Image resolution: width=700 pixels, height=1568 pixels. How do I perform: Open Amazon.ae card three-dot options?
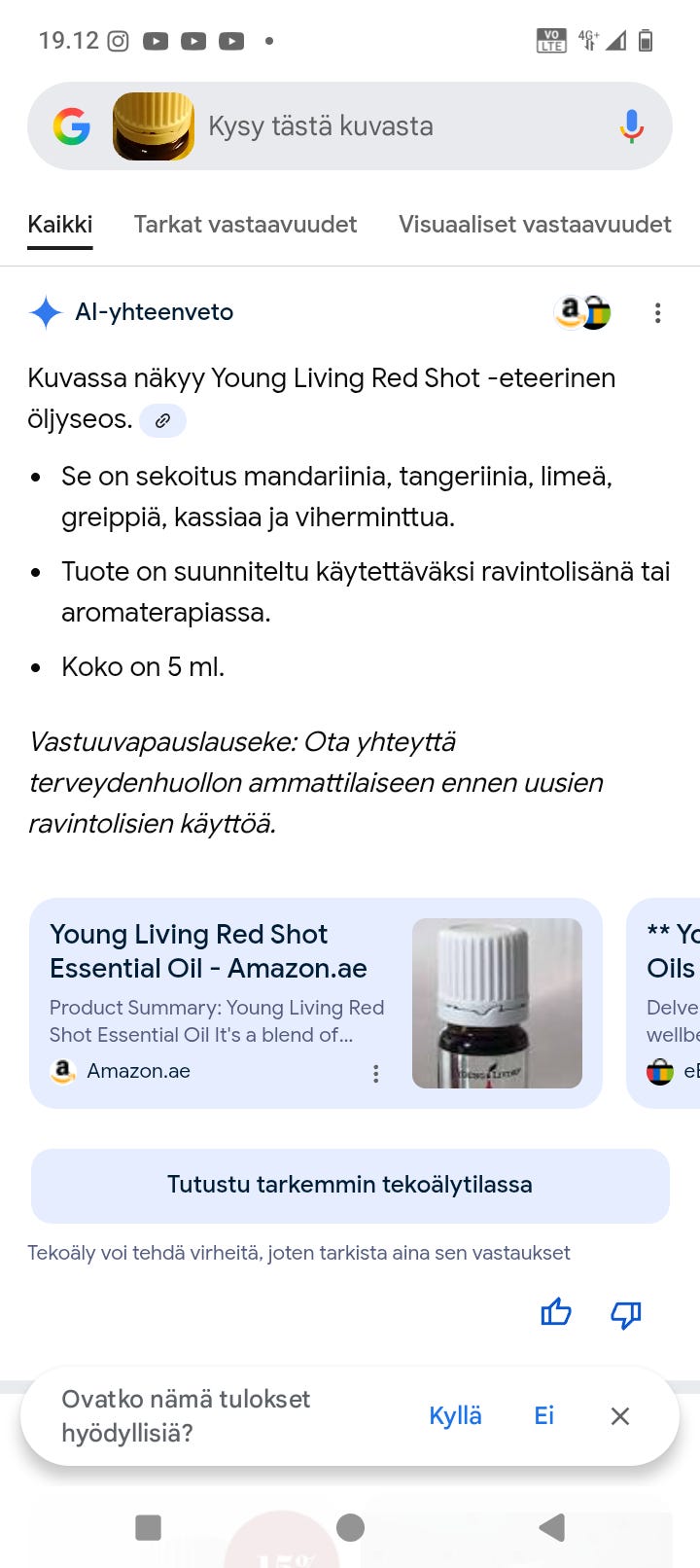pyautogui.click(x=376, y=1073)
